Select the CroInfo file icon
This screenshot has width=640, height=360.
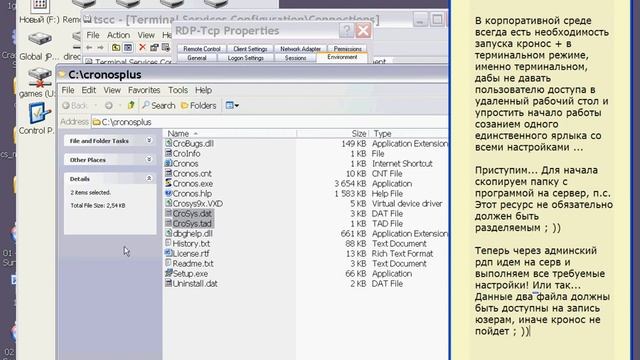[x=168, y=153]
